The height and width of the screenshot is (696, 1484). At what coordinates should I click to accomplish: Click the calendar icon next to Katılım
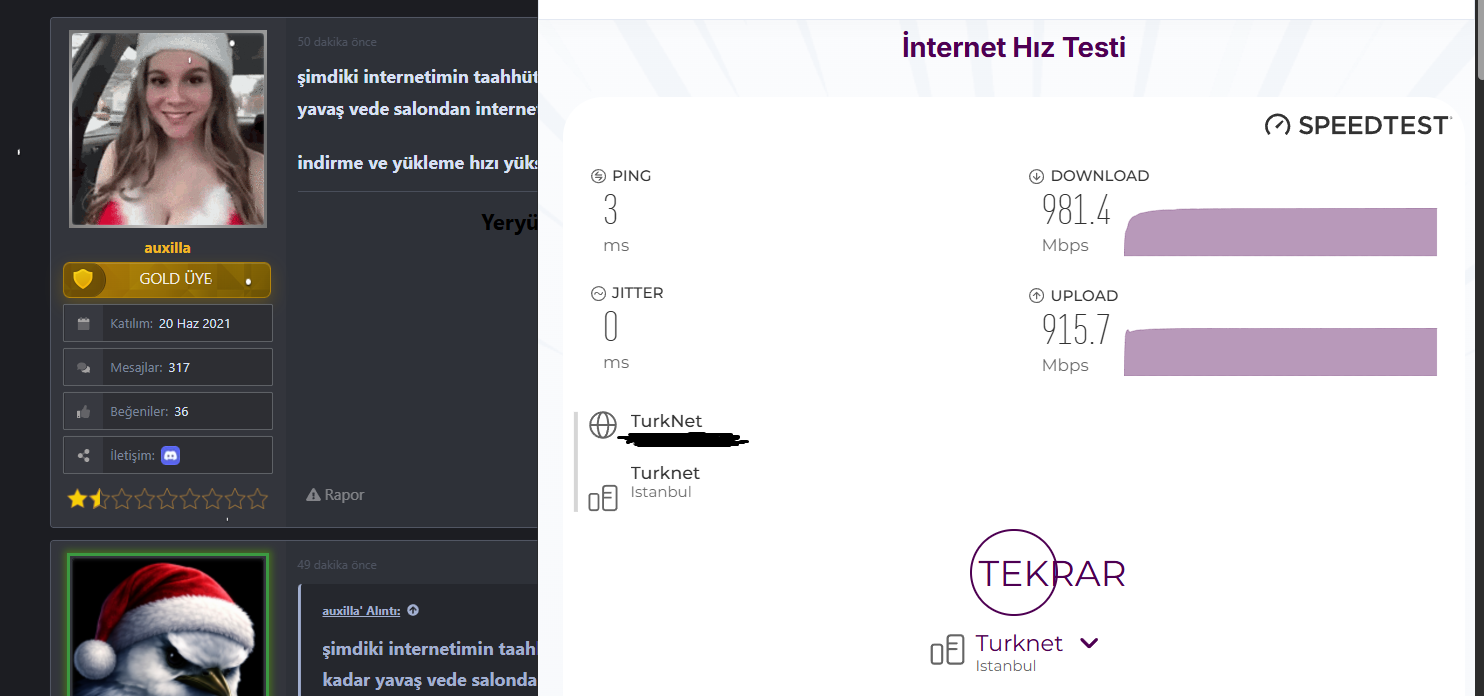pyautogui.click(x=84, y=324)
